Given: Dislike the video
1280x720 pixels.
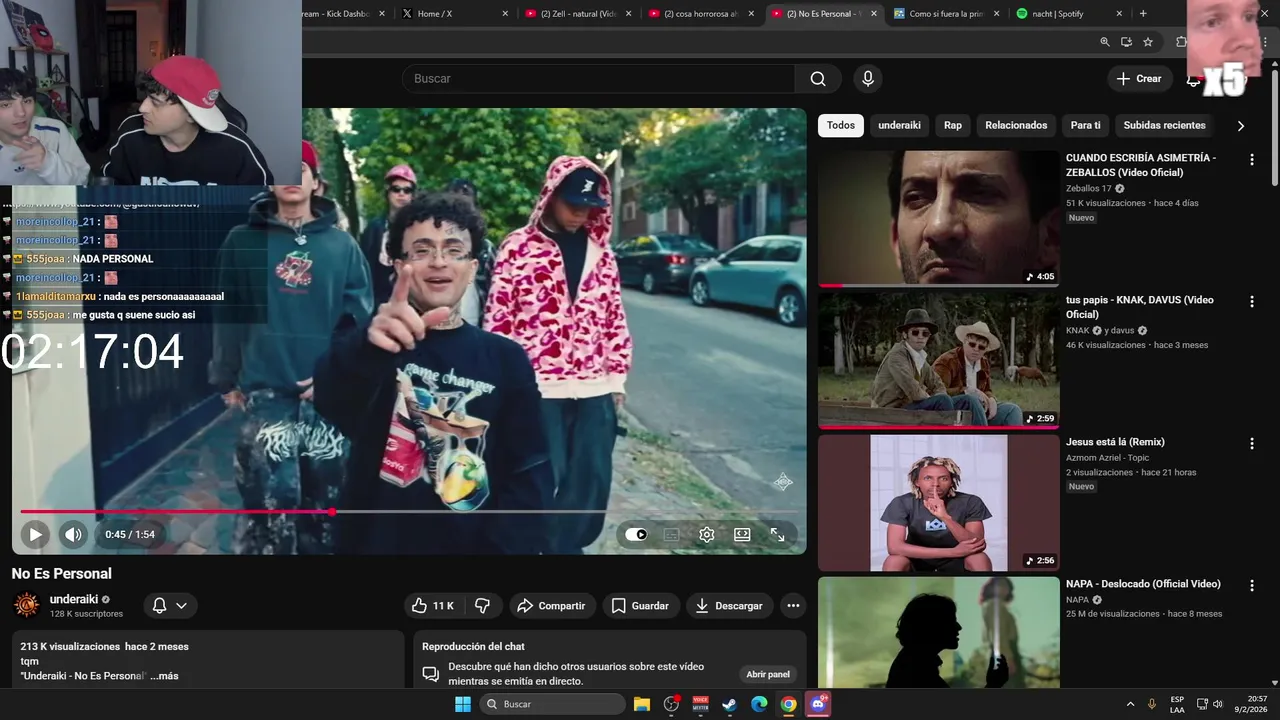Looking at the screenshot, I should pos(483,606).
